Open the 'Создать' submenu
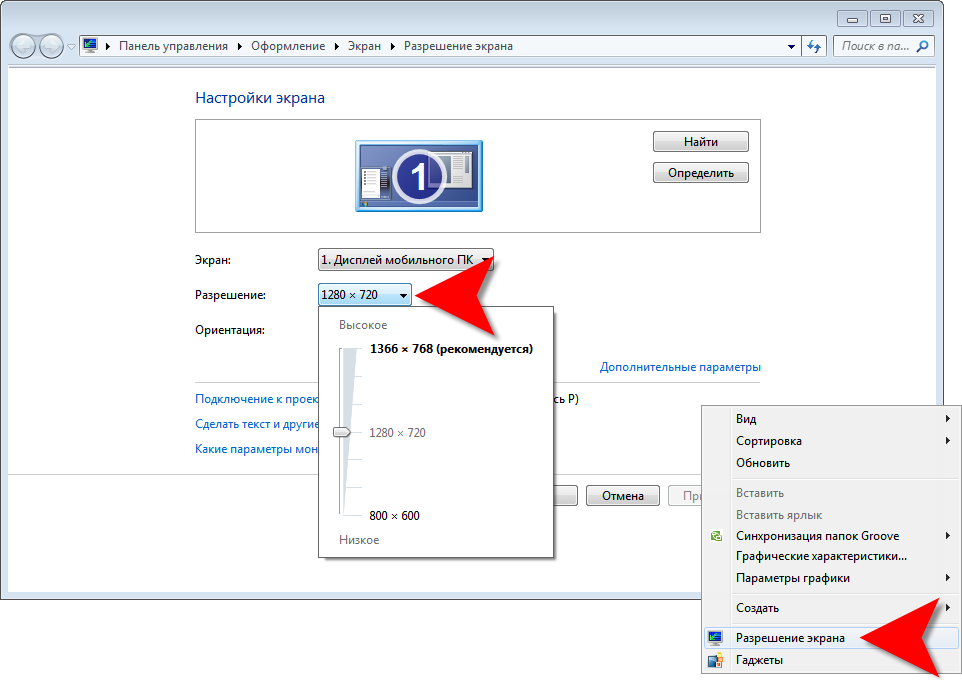The height and width of the screenshot is (680, 962). (x=831, y=608)
